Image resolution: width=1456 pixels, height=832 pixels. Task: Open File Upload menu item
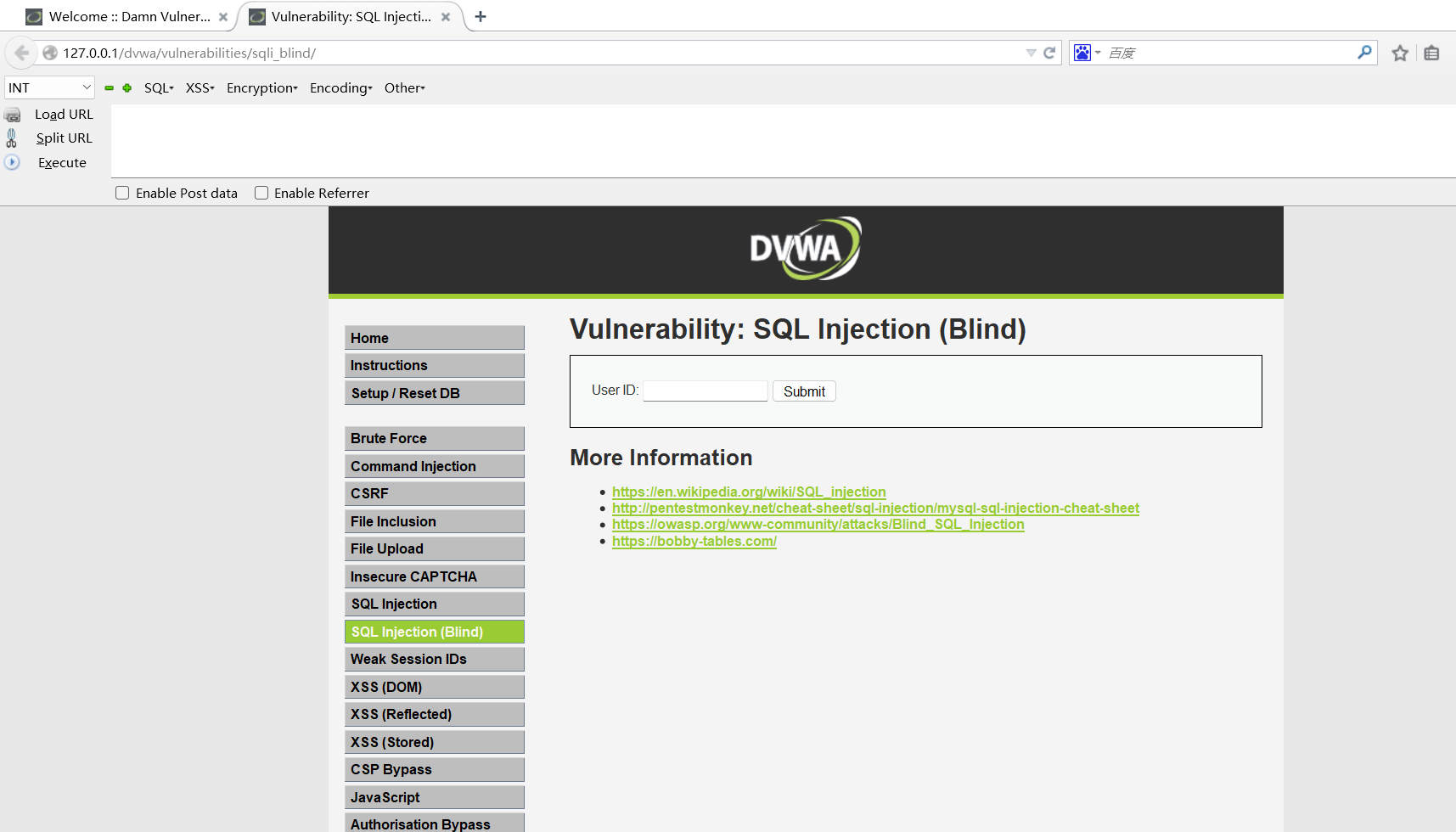pyautogui.click(x=435, y=548)
